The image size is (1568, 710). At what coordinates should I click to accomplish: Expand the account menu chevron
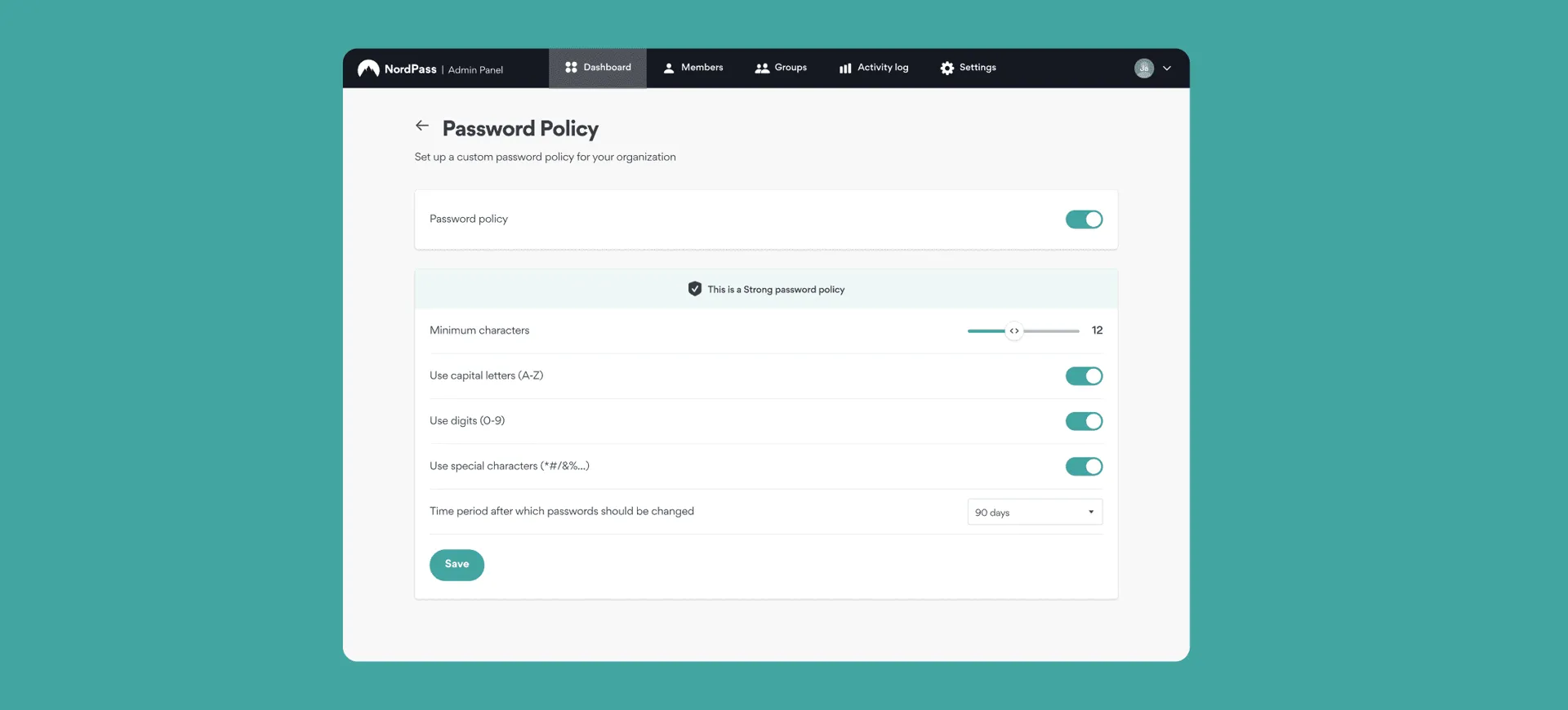(1167, 69)
